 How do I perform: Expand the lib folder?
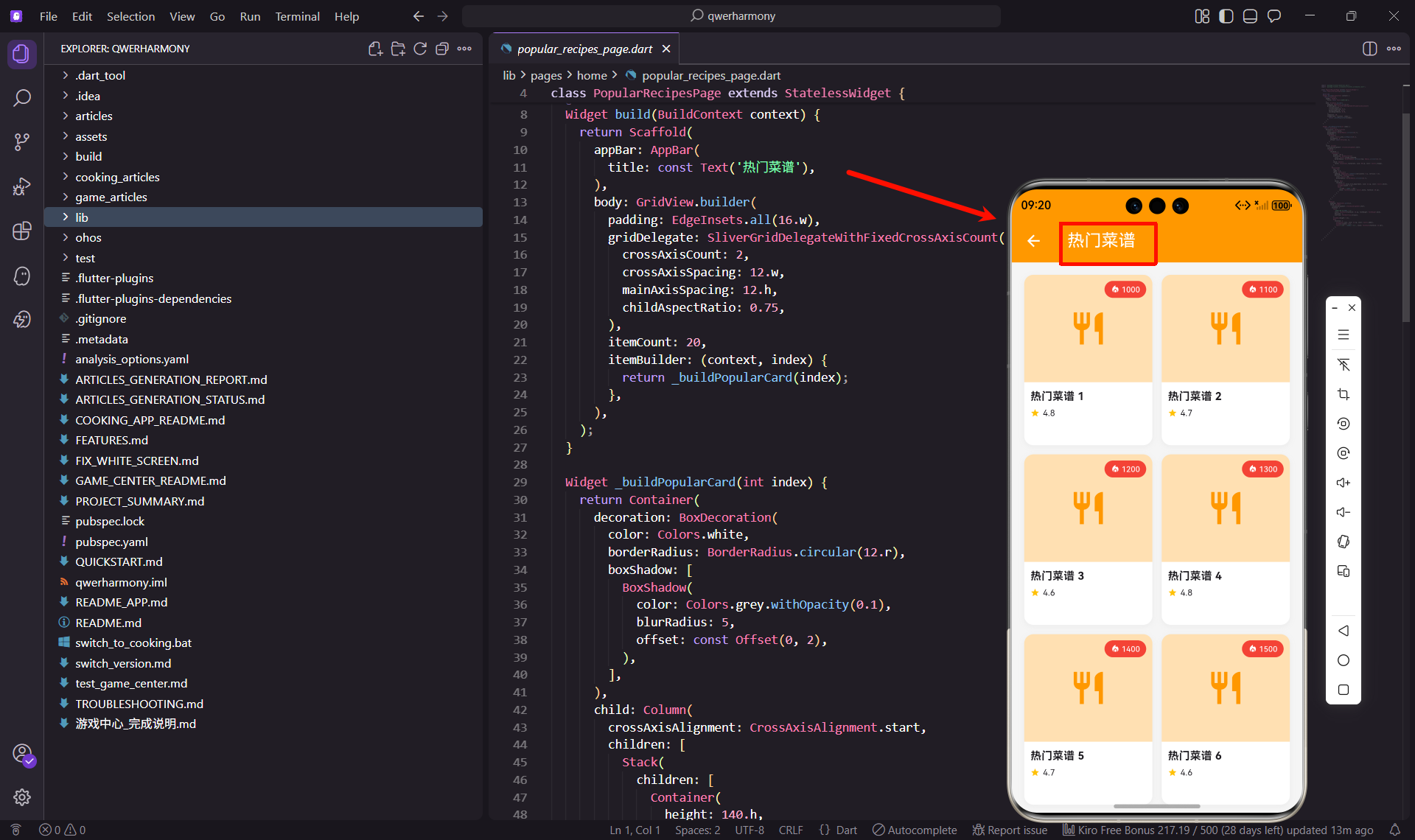point(81,217)
